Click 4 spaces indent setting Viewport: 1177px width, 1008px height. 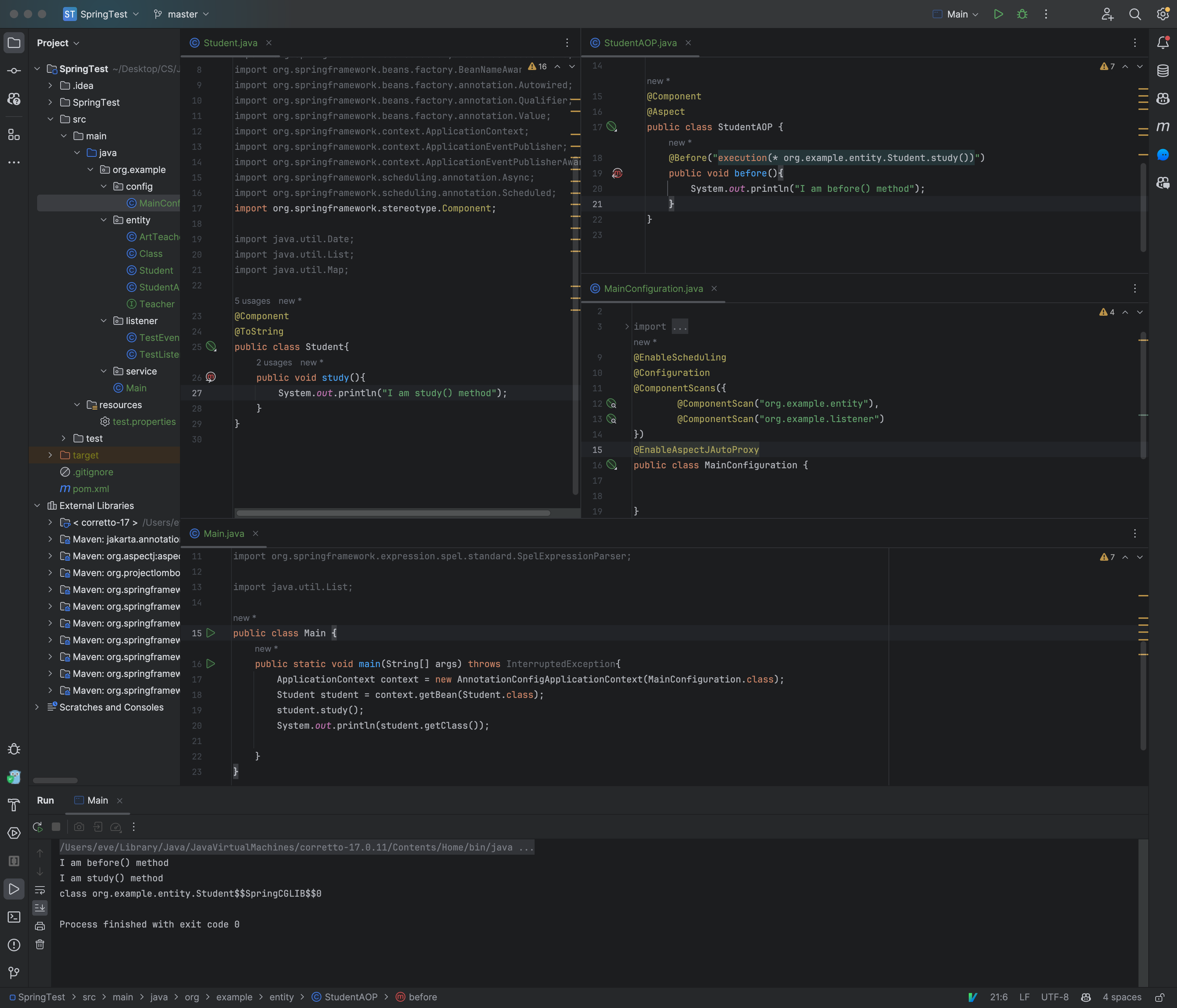(1122, 997)
